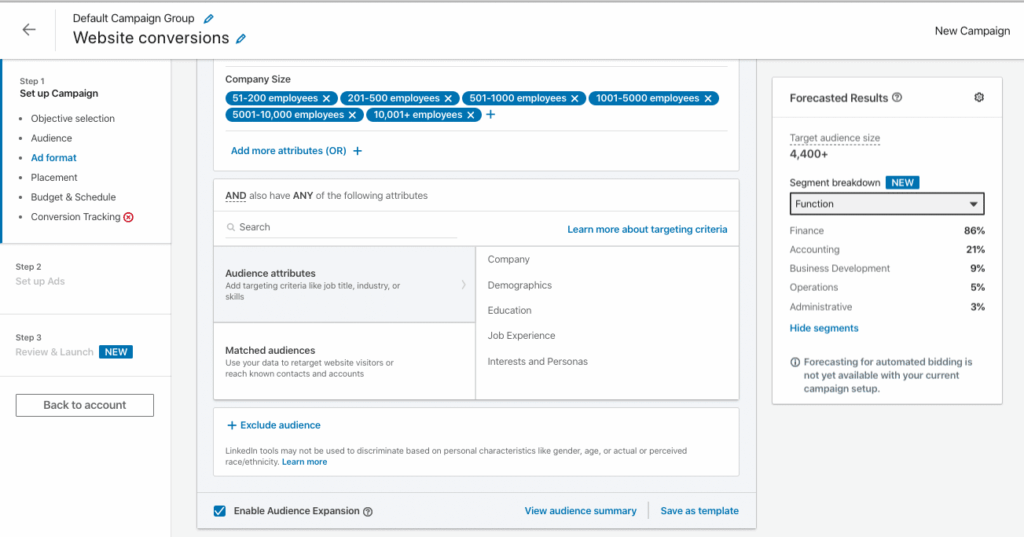Click pencil icon beside Website conversions

[x=241, y=39]
